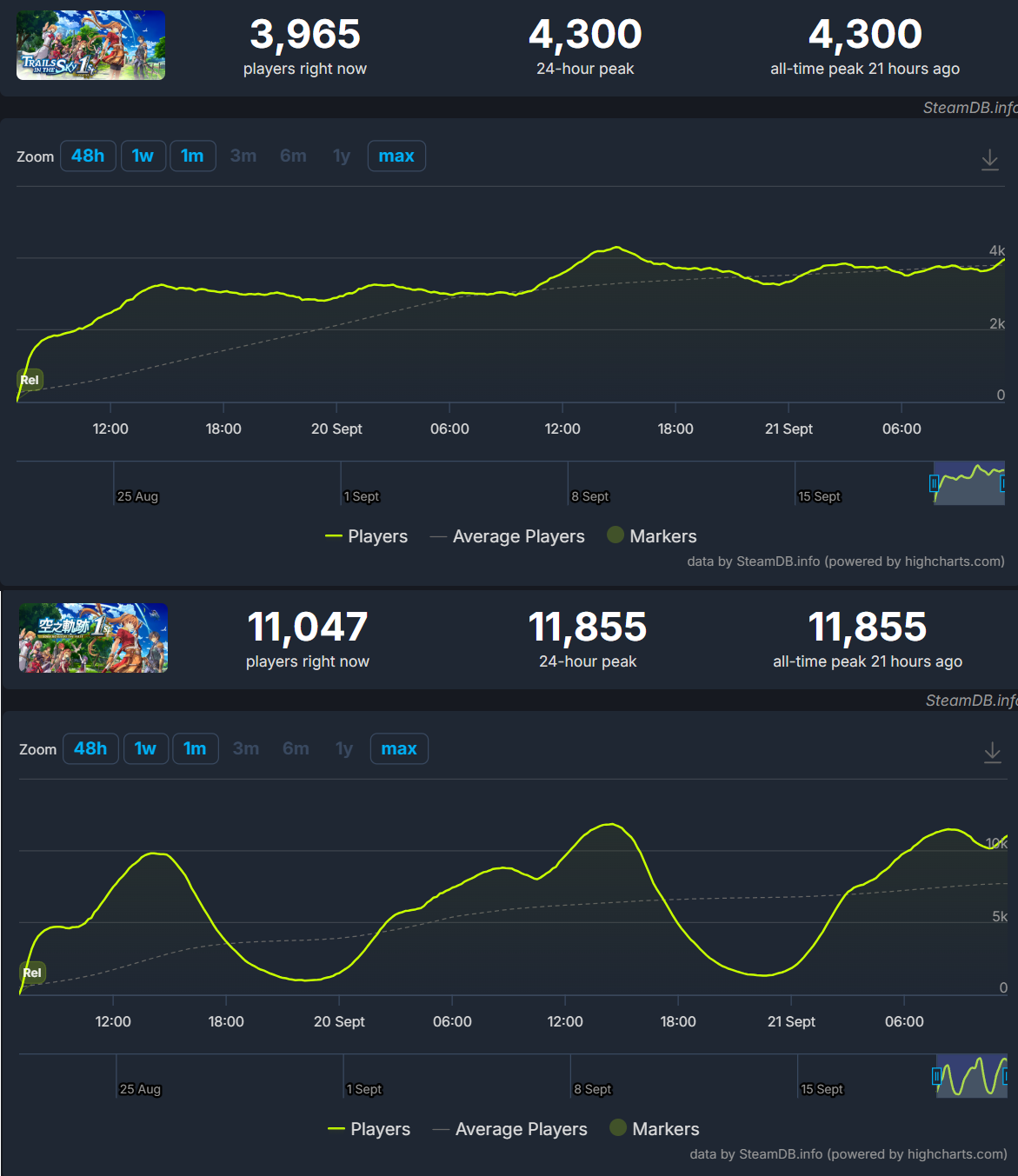Toggle Players series in the top chart legend
This screenshot has width=1018, height=1176.
[x=366, y=536]
